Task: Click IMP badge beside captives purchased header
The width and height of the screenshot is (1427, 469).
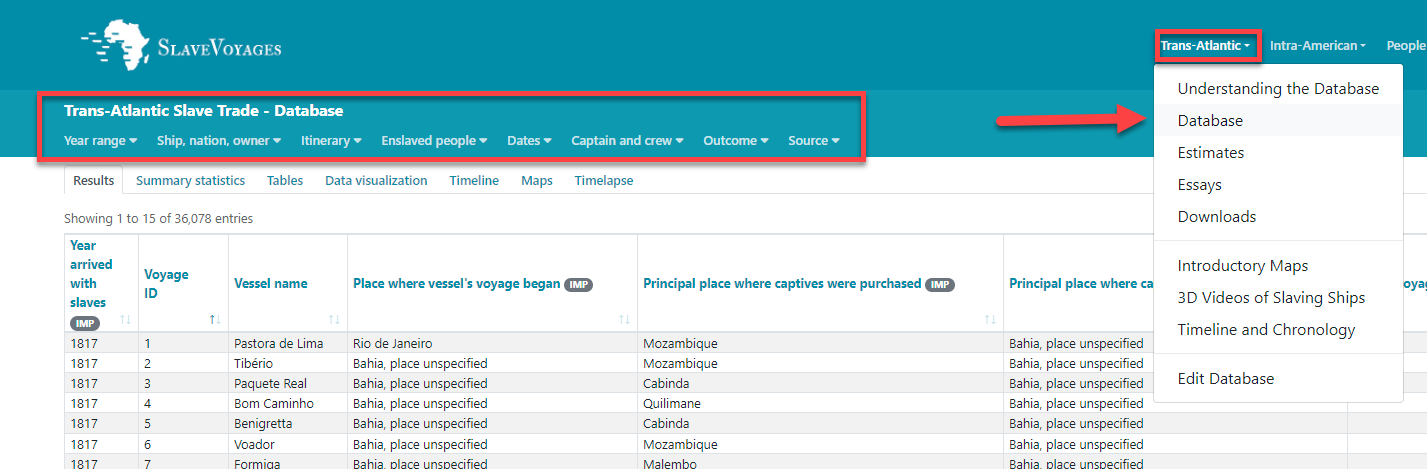Action: (x=940, y=284)
